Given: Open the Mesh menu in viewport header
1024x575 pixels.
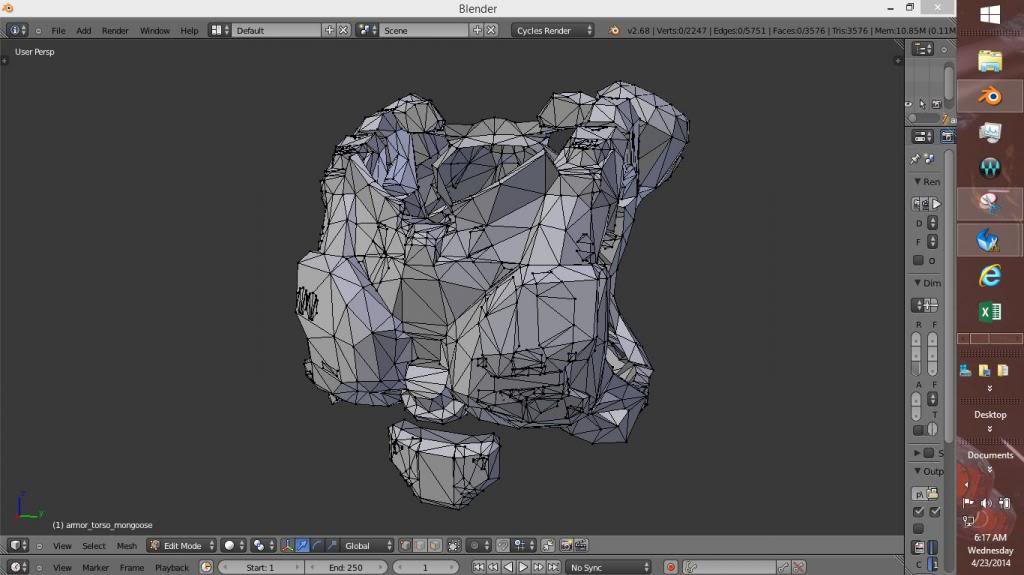Looking at the screenshot, I should coord(127,546).
